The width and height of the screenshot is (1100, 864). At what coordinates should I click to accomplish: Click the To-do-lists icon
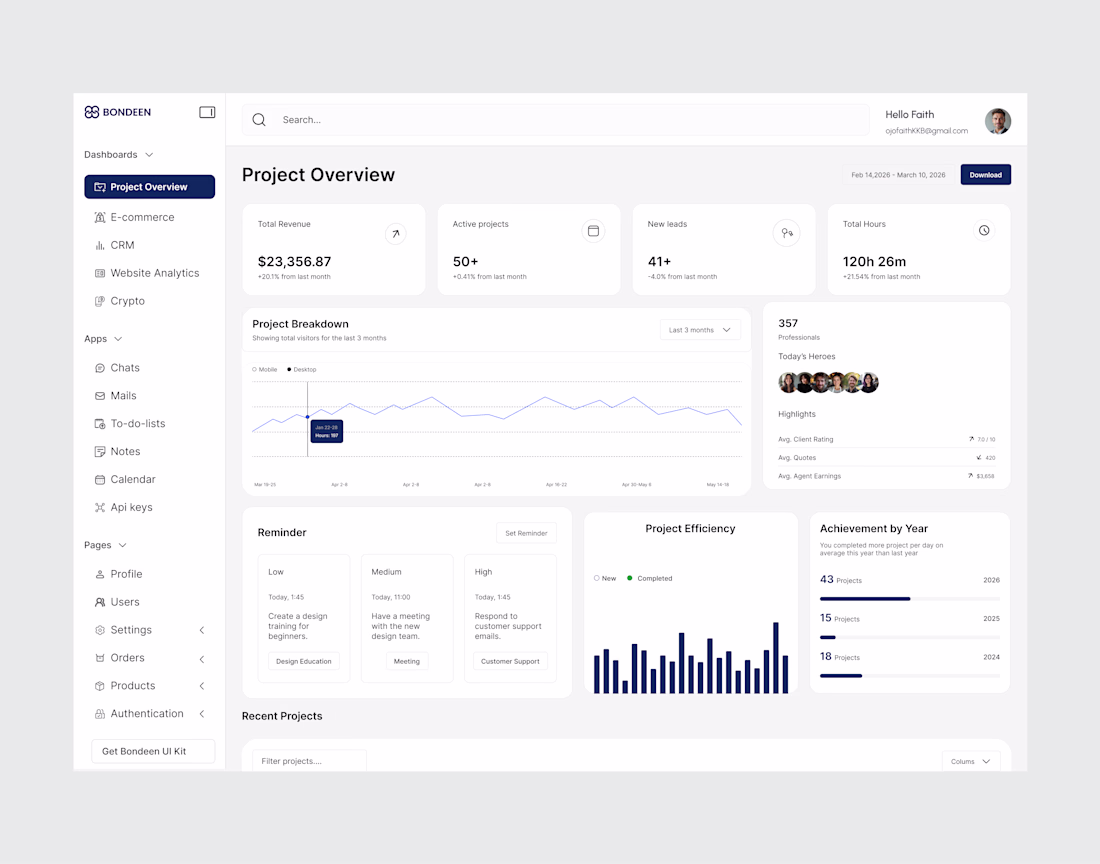(100, 424)
